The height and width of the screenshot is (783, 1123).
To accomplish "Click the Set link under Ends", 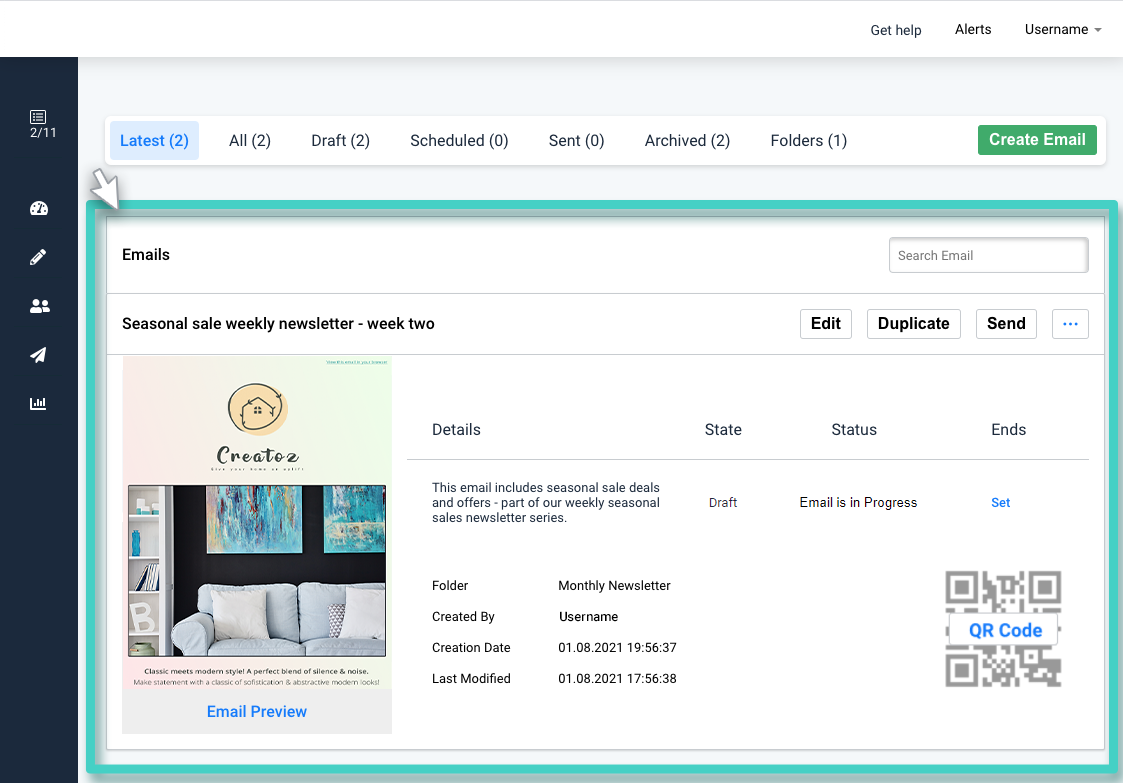I will 1001,503.
